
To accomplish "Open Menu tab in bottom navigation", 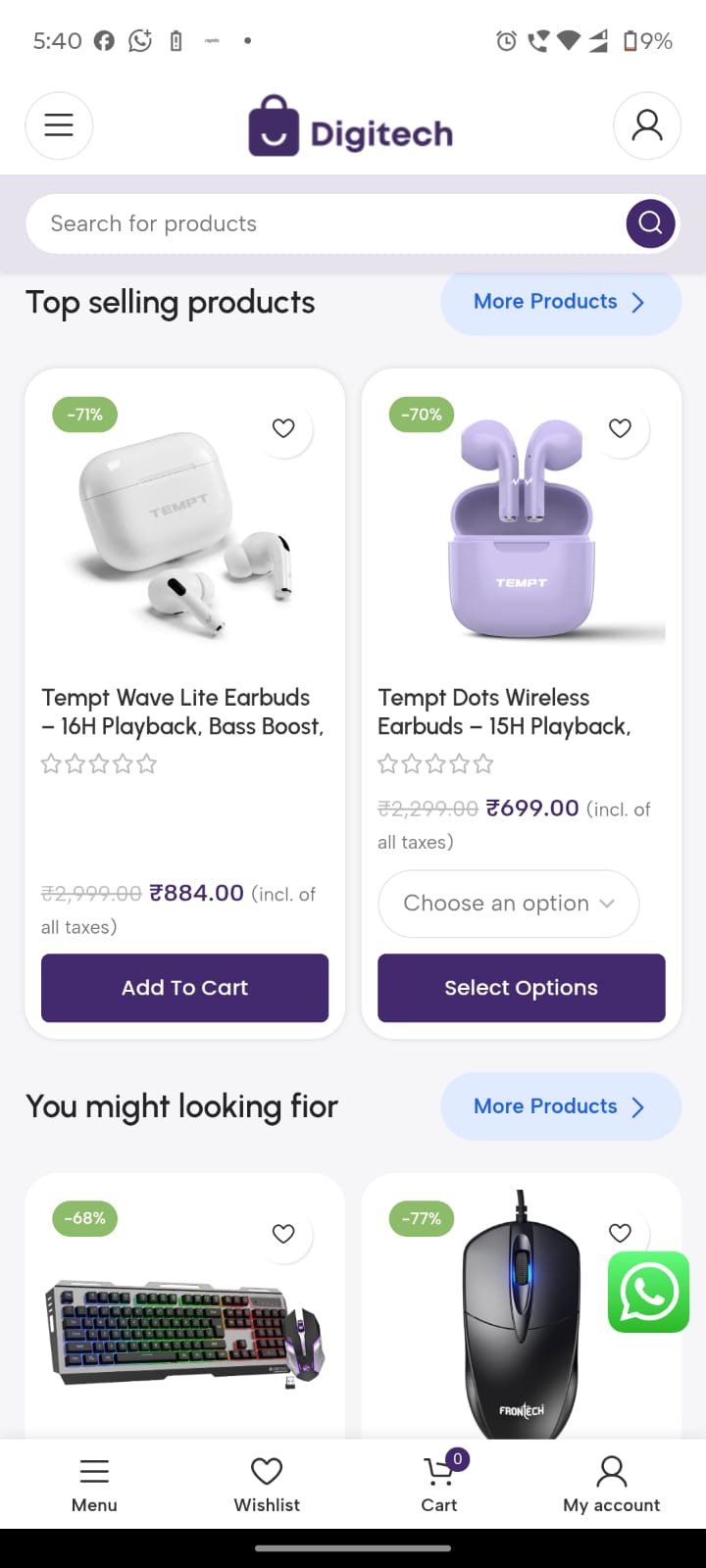I will 94,1483.
